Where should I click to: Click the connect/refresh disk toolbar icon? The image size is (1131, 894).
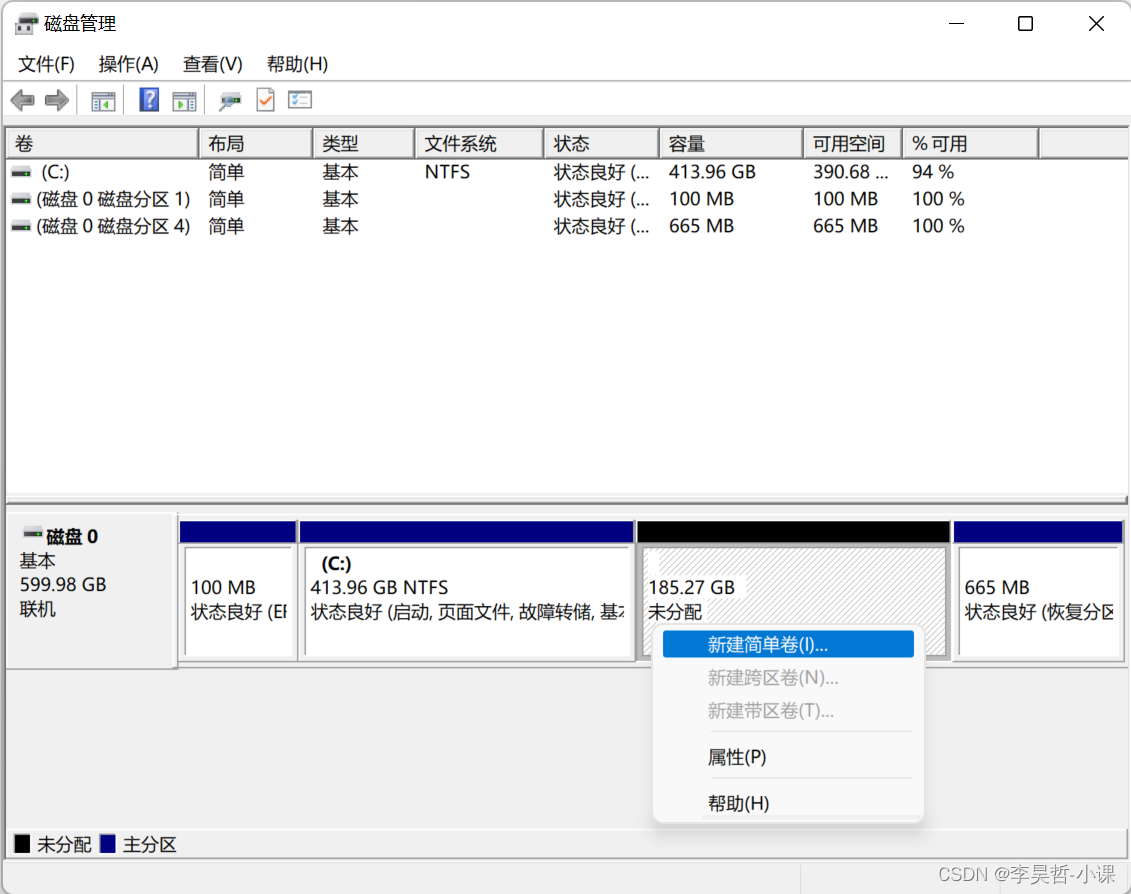pos(230,101)
